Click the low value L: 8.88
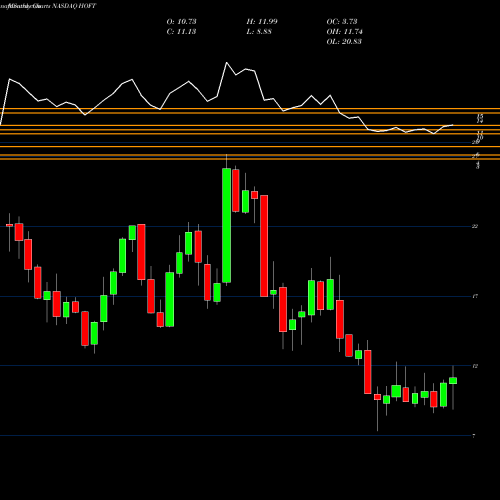 [259, 32]
